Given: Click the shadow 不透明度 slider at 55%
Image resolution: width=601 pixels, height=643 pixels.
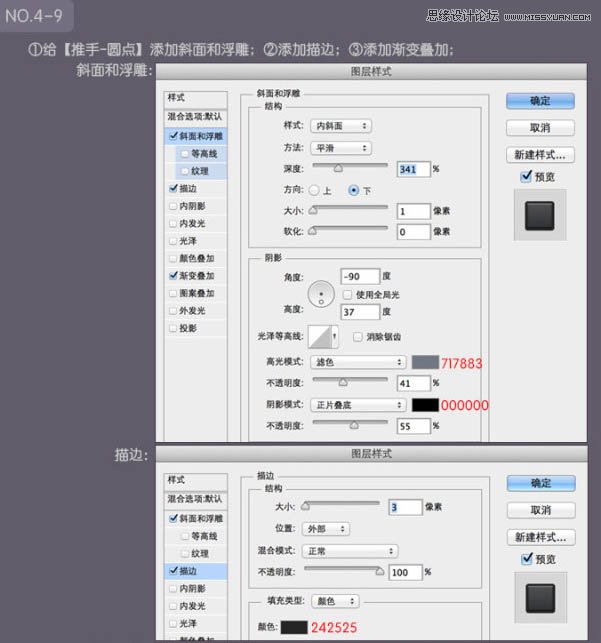Looking at the screenshot, I should (x=354, y=425).
